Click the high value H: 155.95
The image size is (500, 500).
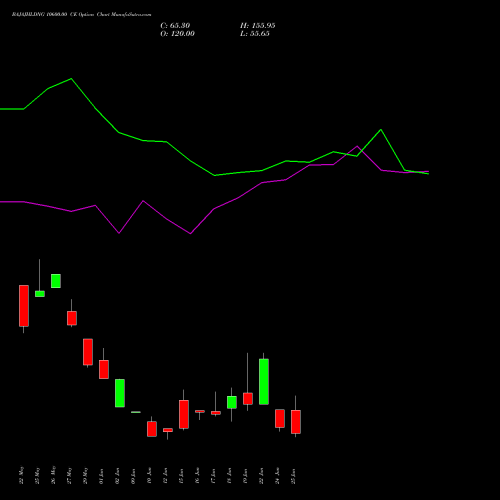click(258, 26)
